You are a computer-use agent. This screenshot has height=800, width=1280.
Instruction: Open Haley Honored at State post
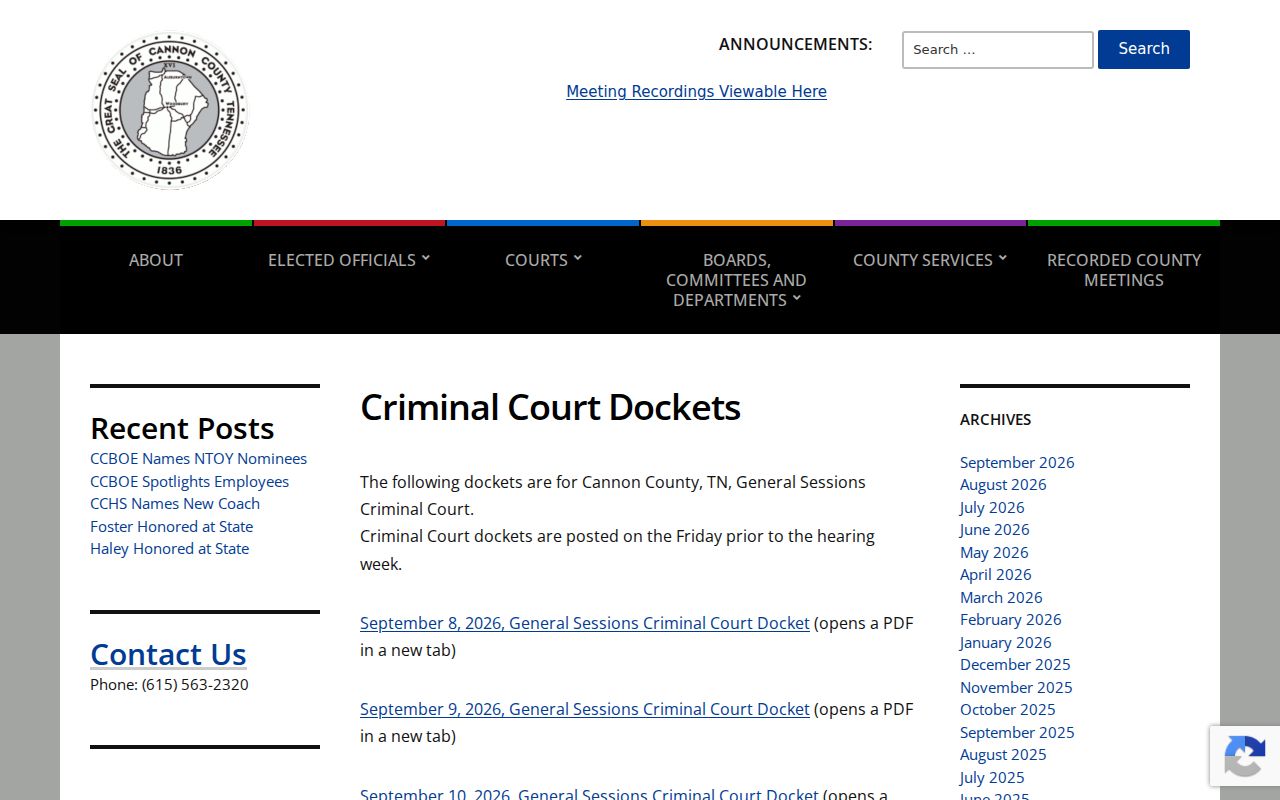click(x=169, y=549)
